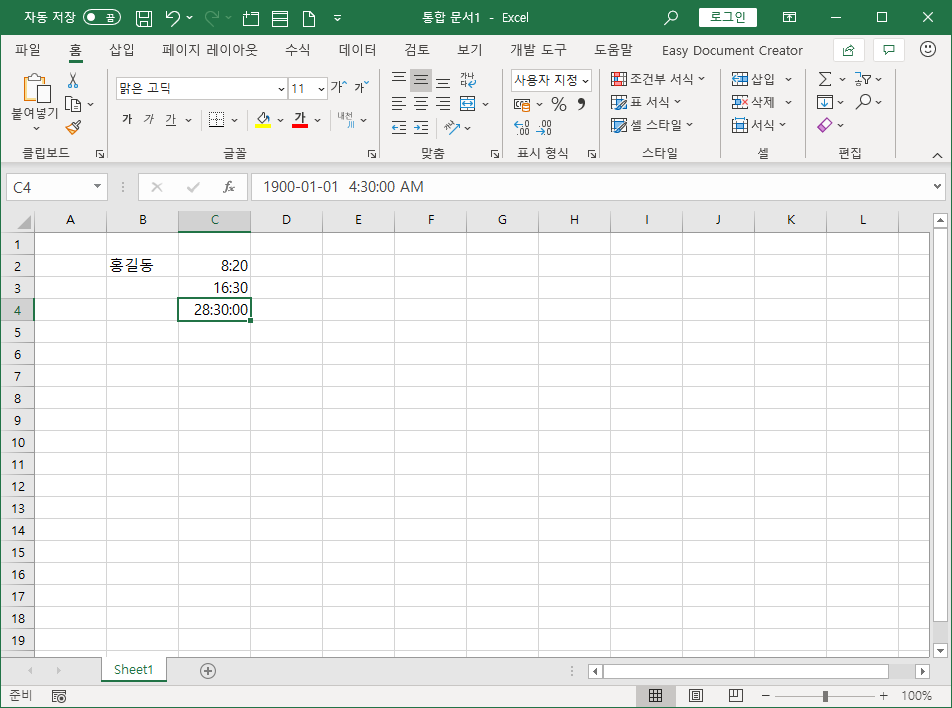Collapse the ribbon with the chevron

coord(937,155)
